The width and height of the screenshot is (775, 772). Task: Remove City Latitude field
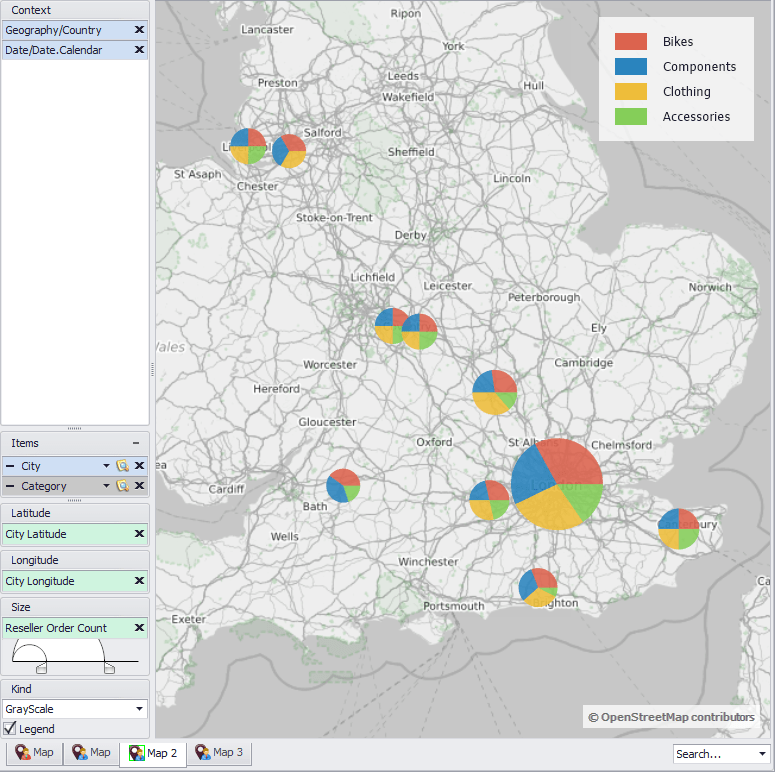coord(139,534)
